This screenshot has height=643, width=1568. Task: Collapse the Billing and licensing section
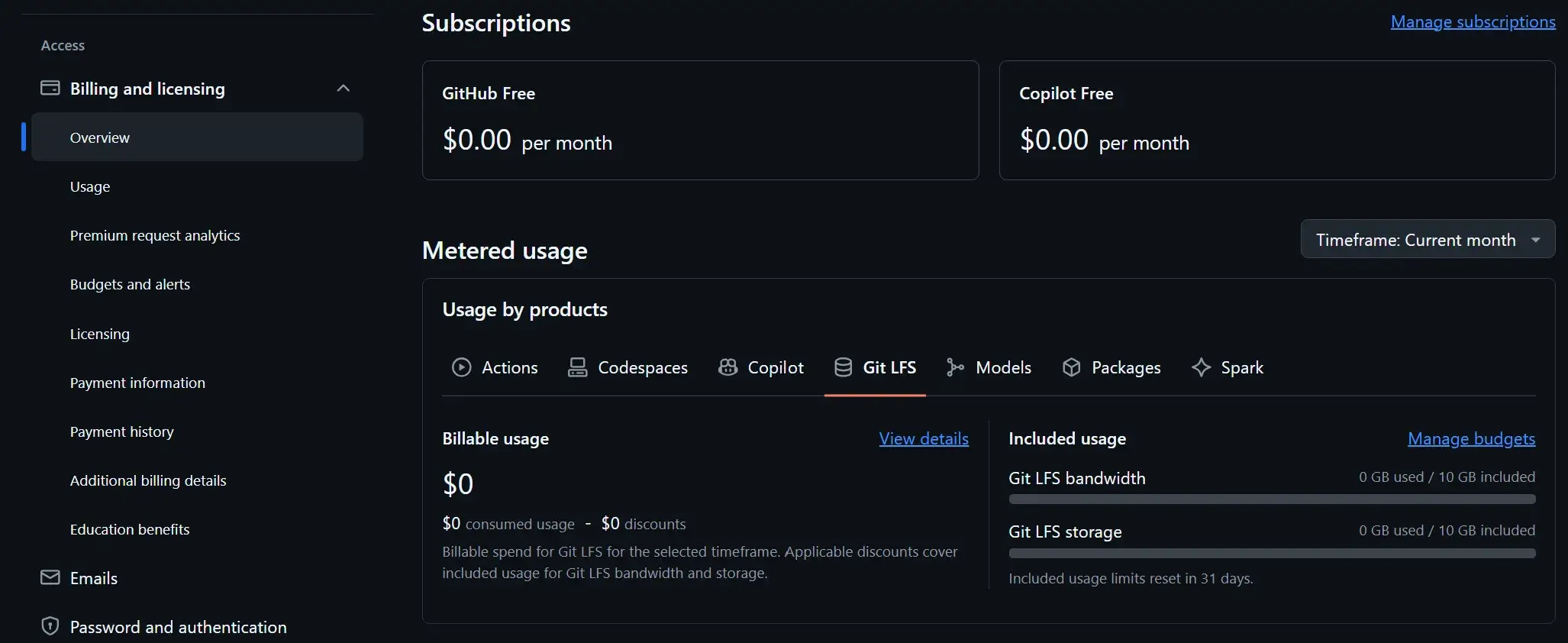click(x=344, y=89)
